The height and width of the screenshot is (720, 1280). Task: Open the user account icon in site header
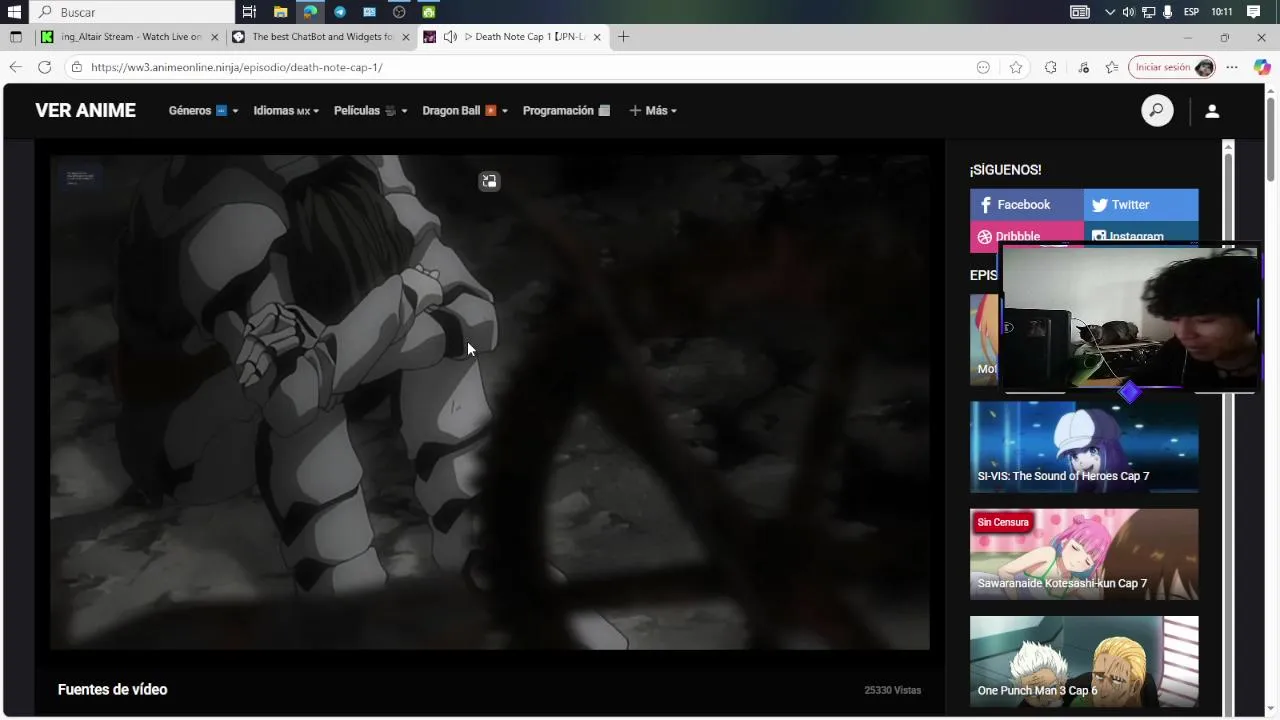click(x=1212, y=111)
